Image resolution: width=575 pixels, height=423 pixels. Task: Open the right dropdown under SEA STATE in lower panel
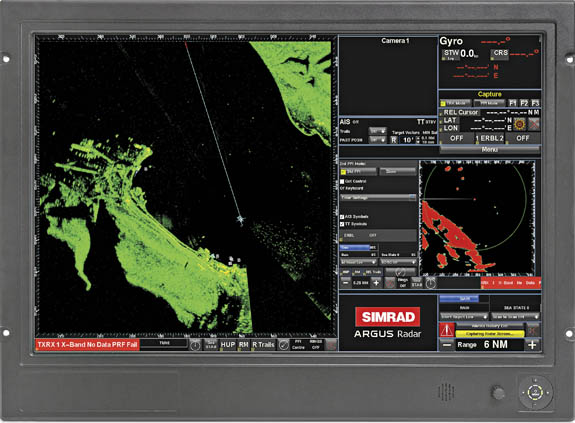tap(515, 317)
